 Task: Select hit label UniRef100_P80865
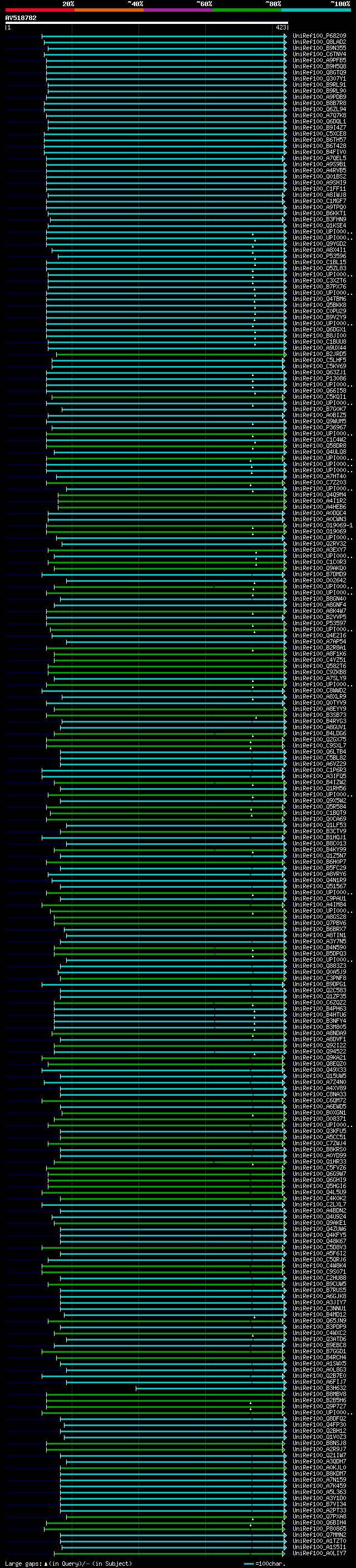pos(319,1528)
